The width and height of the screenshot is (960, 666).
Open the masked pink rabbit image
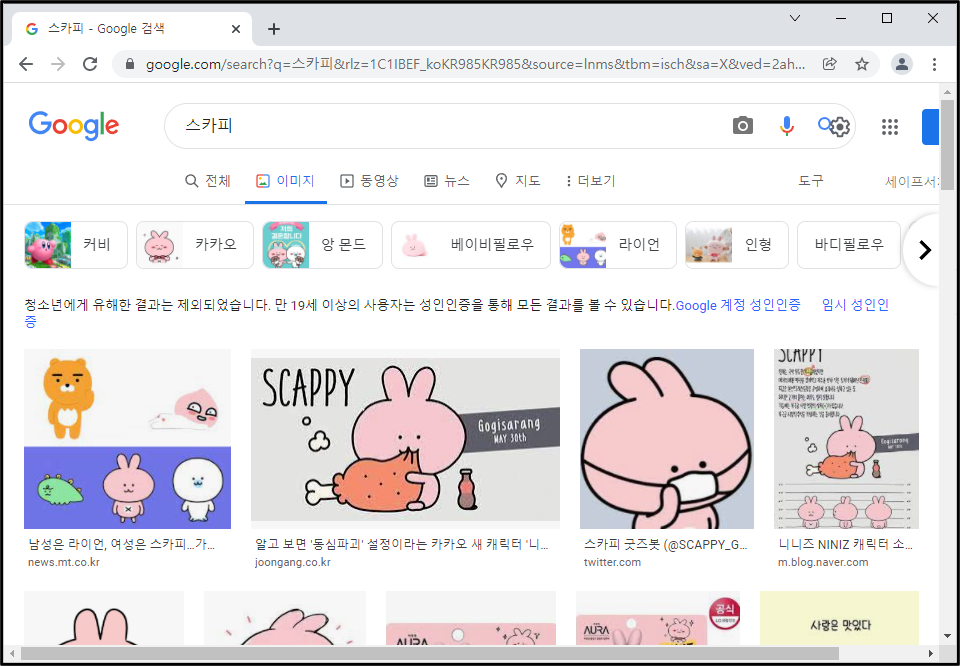(x=667, y=439)
